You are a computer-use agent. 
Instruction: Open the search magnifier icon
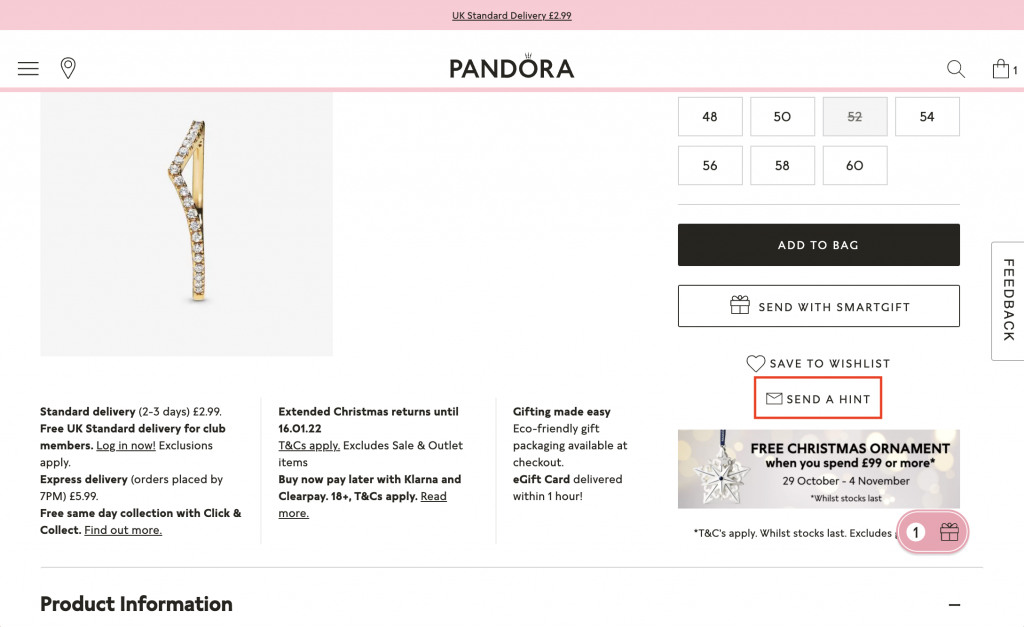955,68
